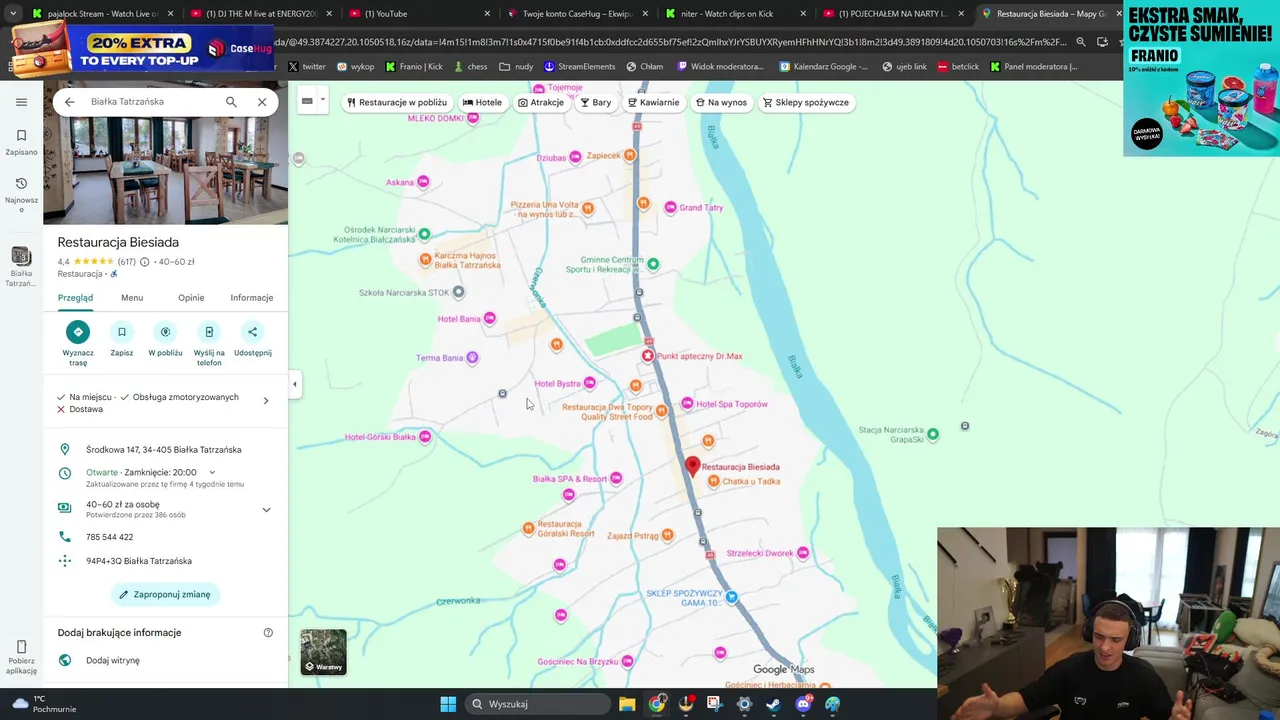Filter by Restauracje w pobliżu
The width and height of the screenshot is (1280, 720).
tap(396, 102)
